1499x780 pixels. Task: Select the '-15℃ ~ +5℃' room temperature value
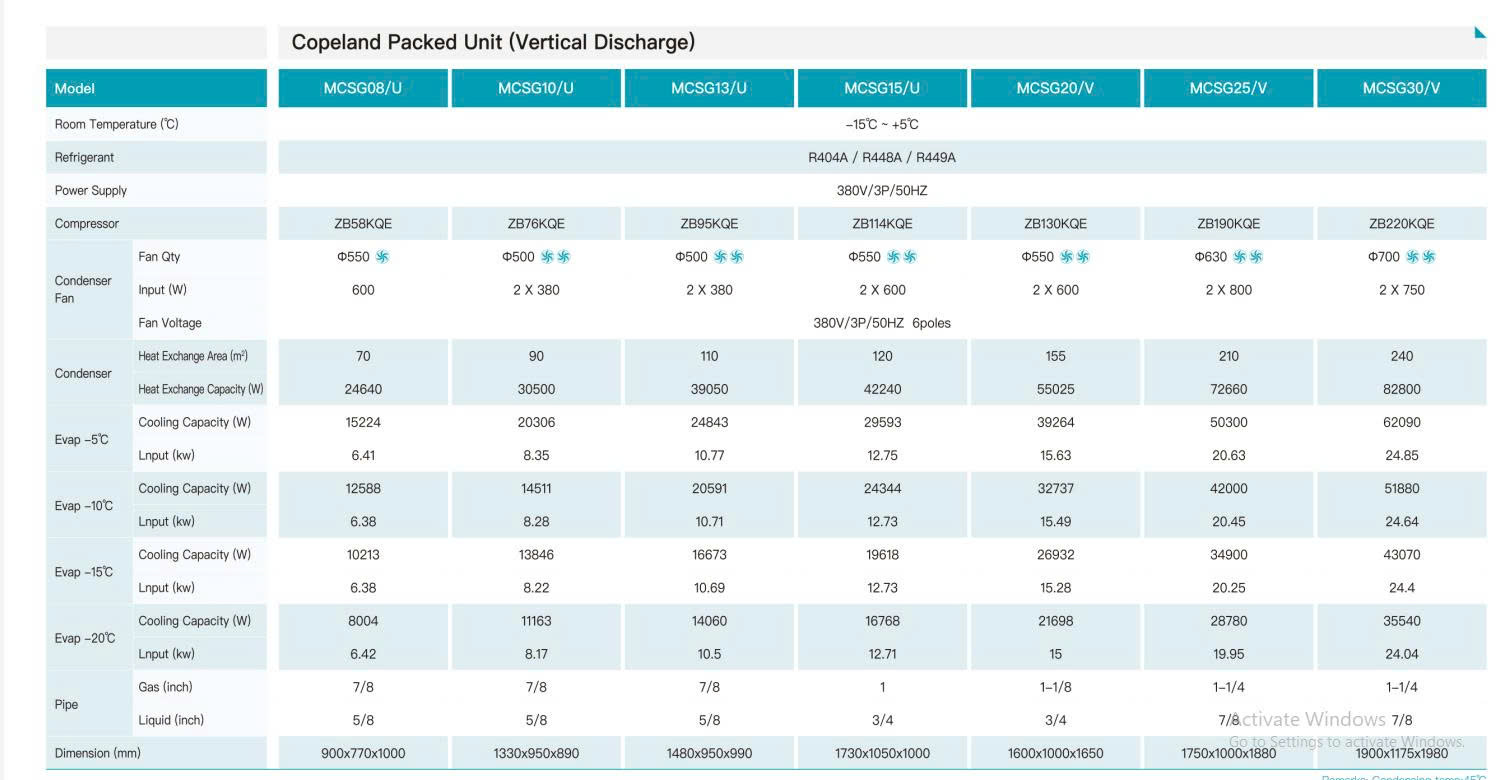tap(882, 124)
